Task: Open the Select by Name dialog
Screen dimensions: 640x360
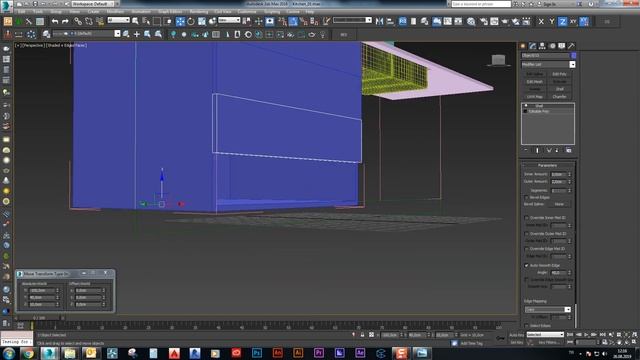Action: pyautogui.click(x=146, y=21)
